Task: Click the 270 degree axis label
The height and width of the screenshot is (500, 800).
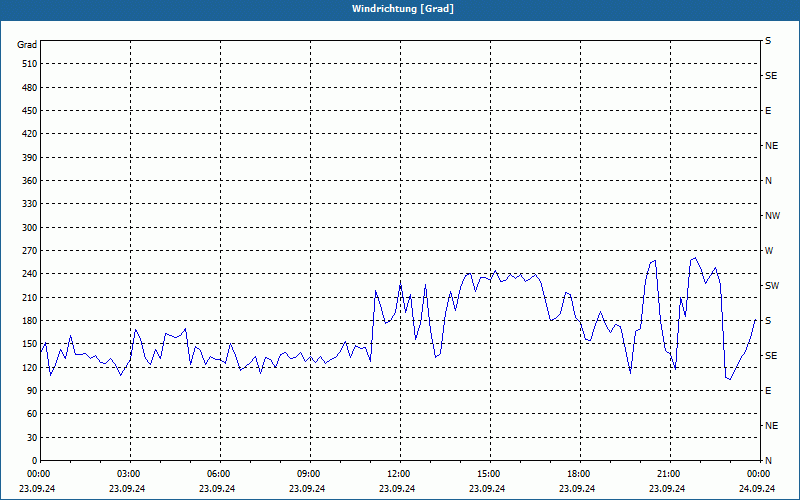Action: pos(30,251)
